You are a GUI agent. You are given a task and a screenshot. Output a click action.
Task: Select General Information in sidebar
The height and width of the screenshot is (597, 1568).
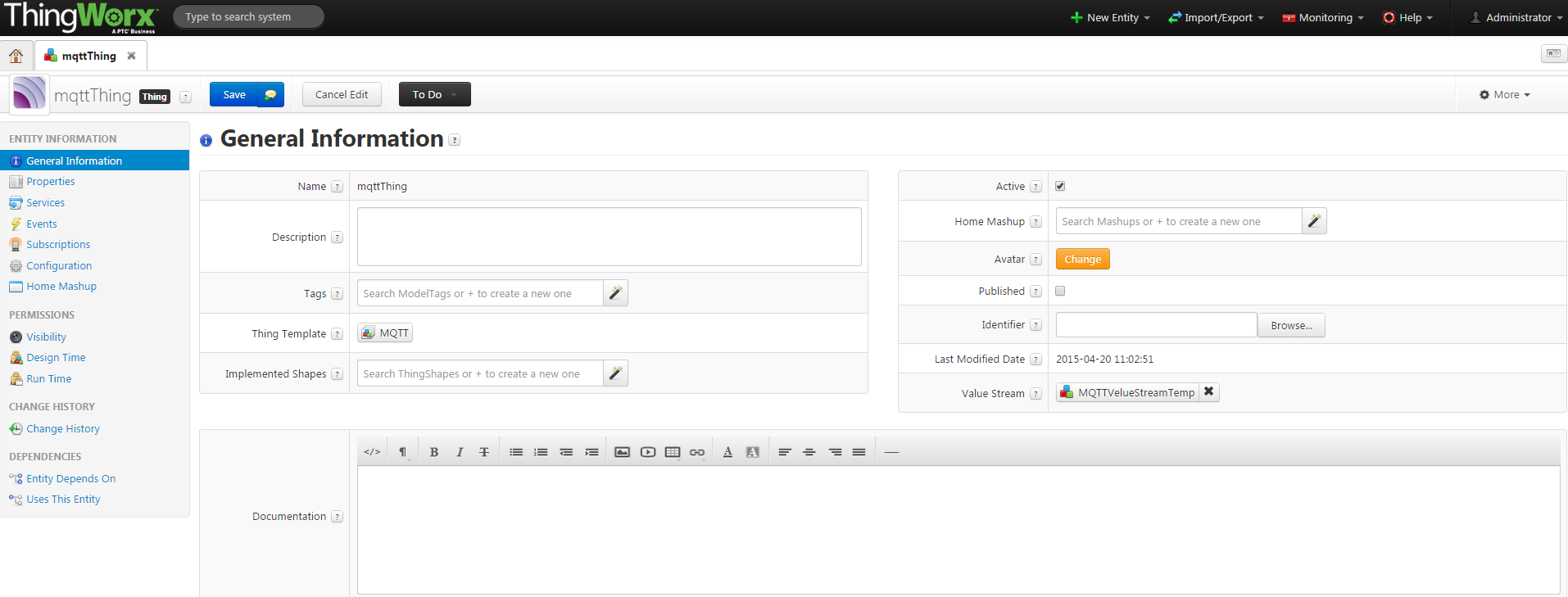pyautogui.click(x=94, y=161)
